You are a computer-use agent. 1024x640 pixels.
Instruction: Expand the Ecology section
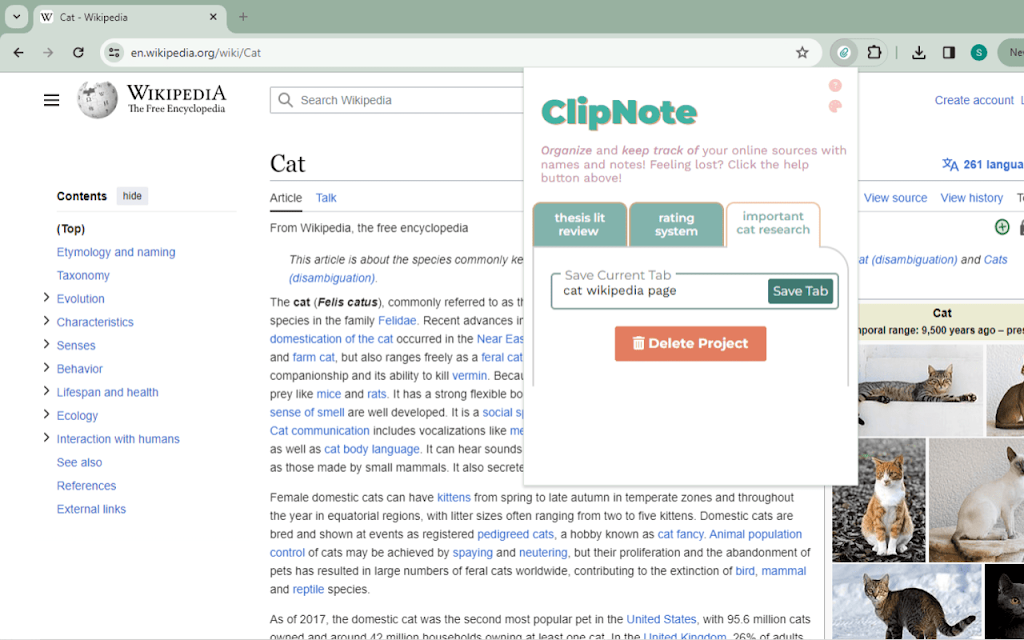point(46,414)
